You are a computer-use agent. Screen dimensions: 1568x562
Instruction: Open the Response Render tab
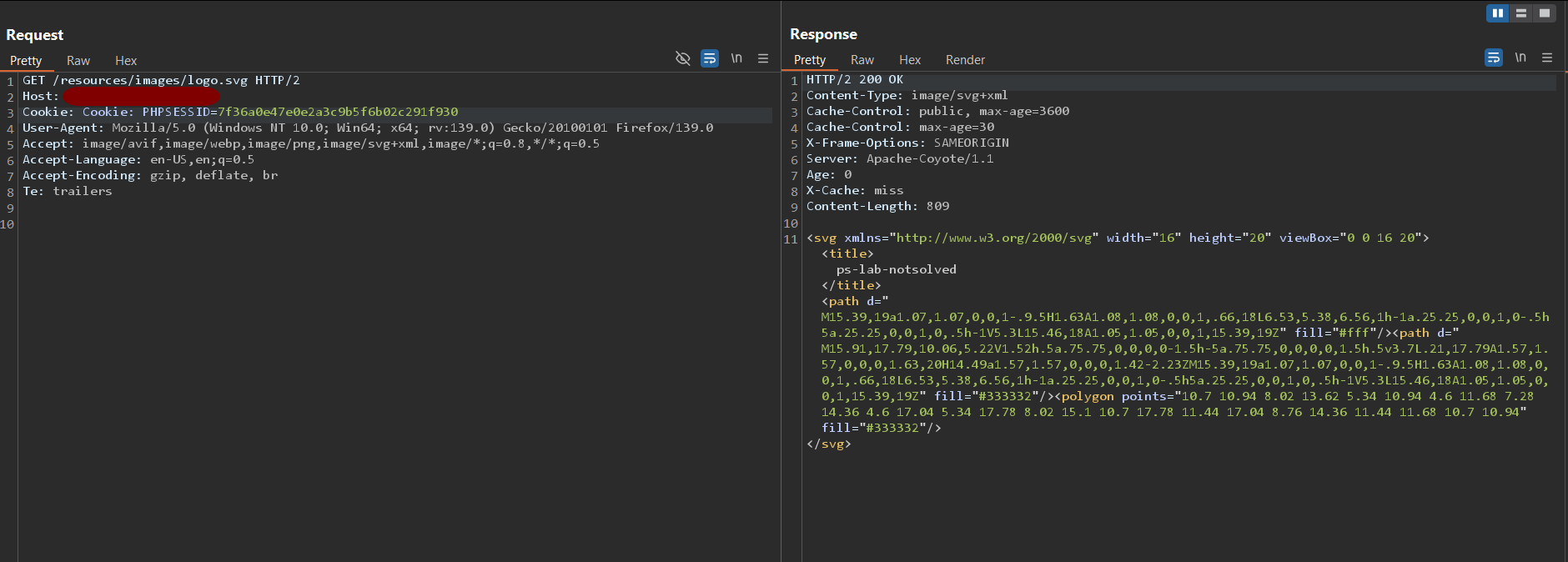(965, 60)
